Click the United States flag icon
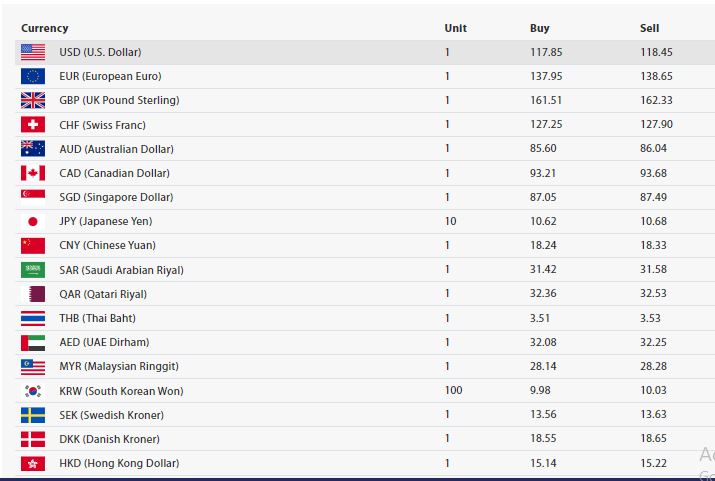715x481 pixels. (33, 52)
